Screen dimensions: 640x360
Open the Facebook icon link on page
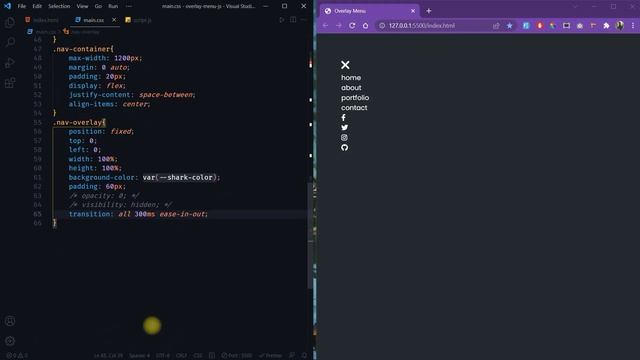(344, 118)
